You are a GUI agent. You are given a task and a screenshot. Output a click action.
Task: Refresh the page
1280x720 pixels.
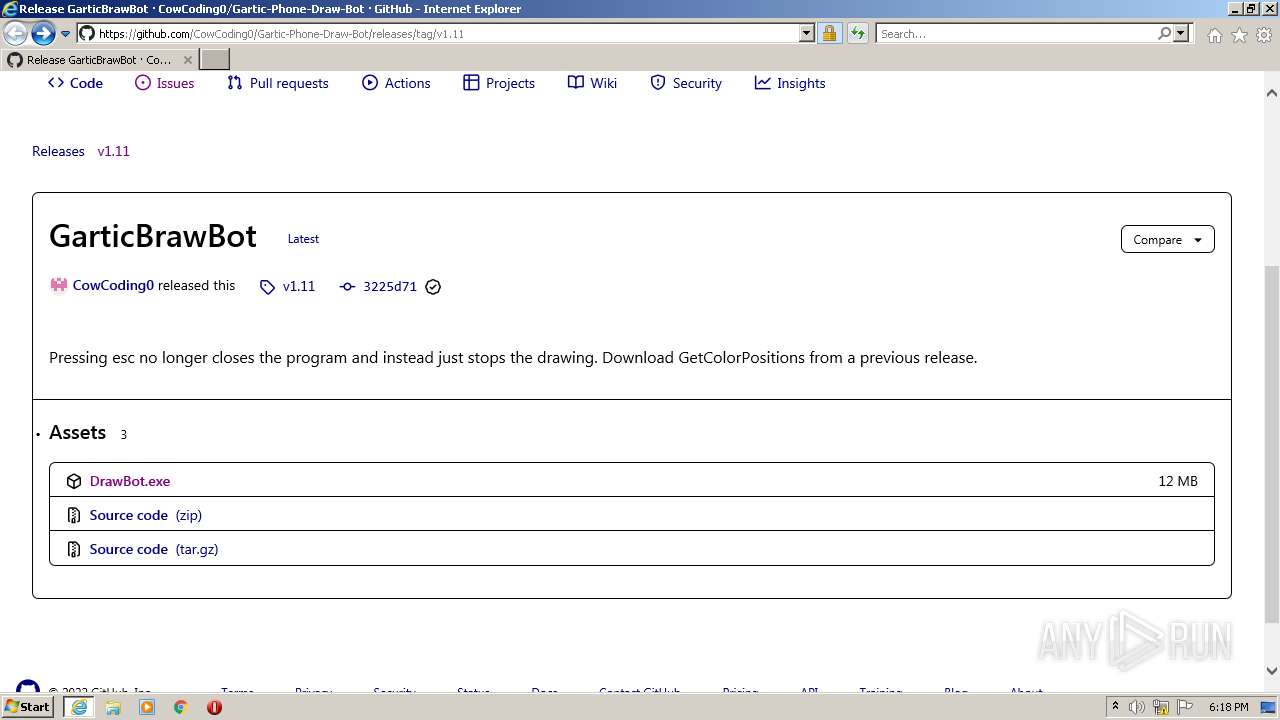[858, 33]
